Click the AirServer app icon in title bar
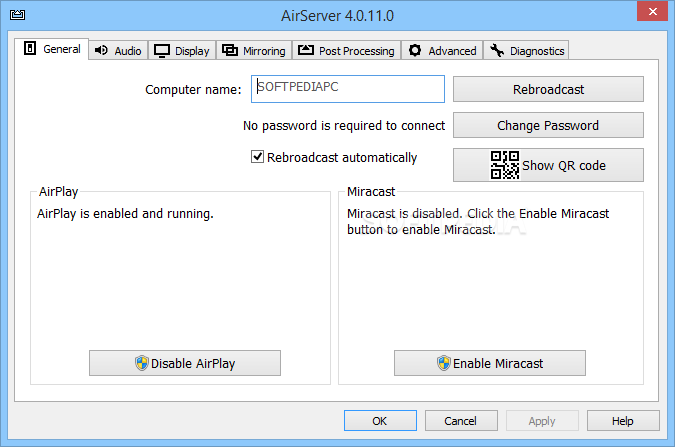The image size is (675, 447). (17, 15)
